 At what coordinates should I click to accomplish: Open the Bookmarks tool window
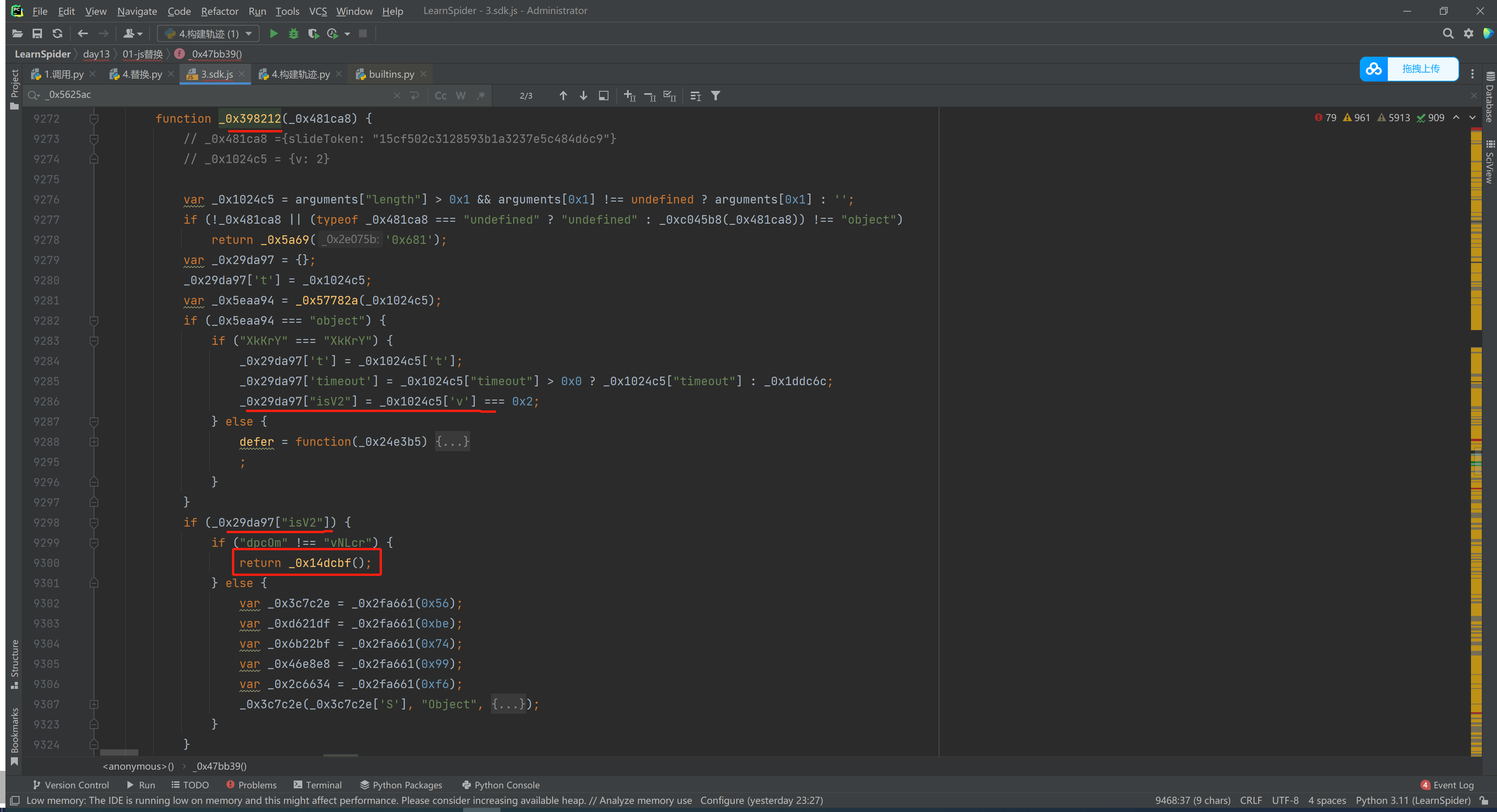pos(14,737)
